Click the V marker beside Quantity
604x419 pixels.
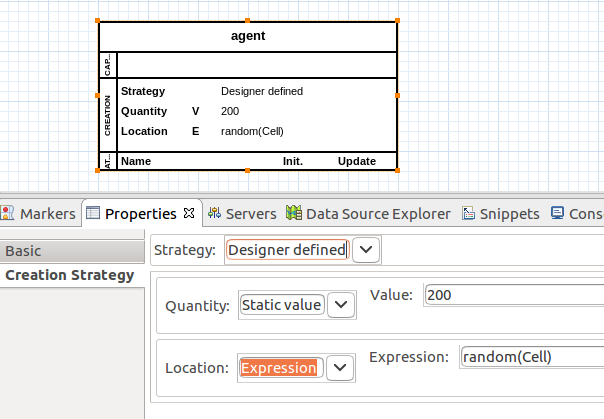click(196, 111)
